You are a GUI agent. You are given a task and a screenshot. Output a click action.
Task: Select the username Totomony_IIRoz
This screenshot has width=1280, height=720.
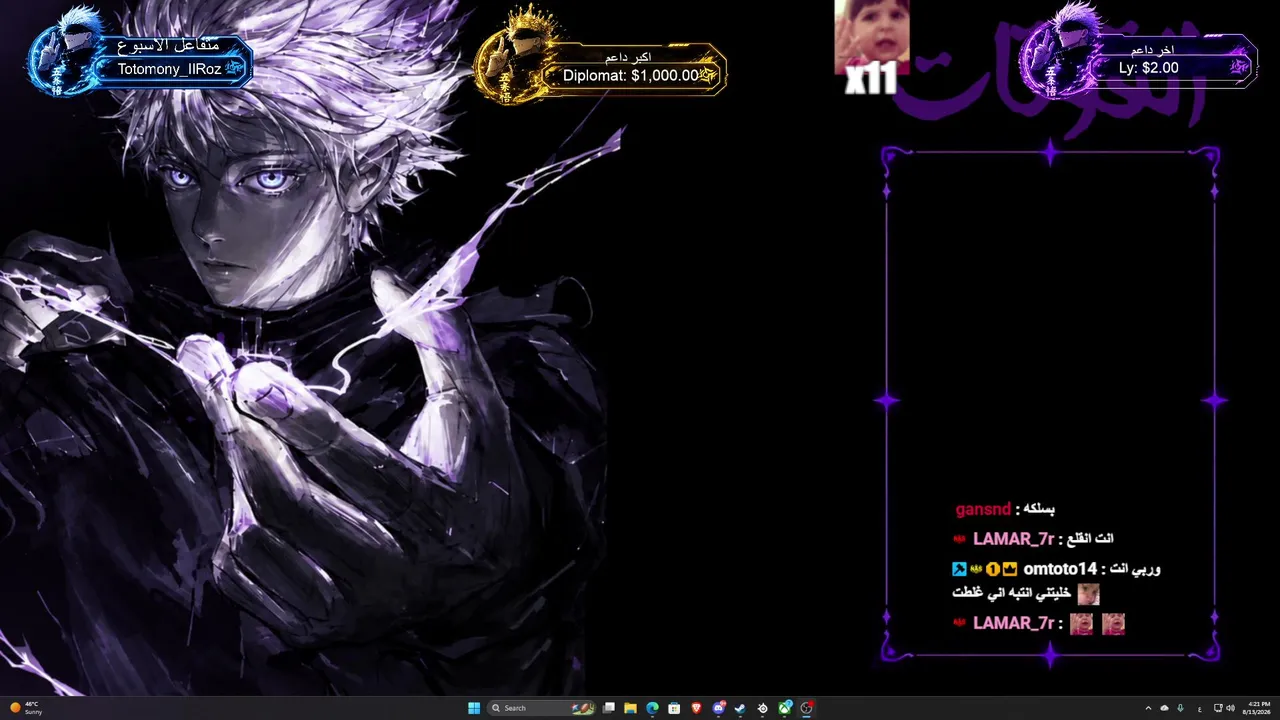(x=169, y=69)
